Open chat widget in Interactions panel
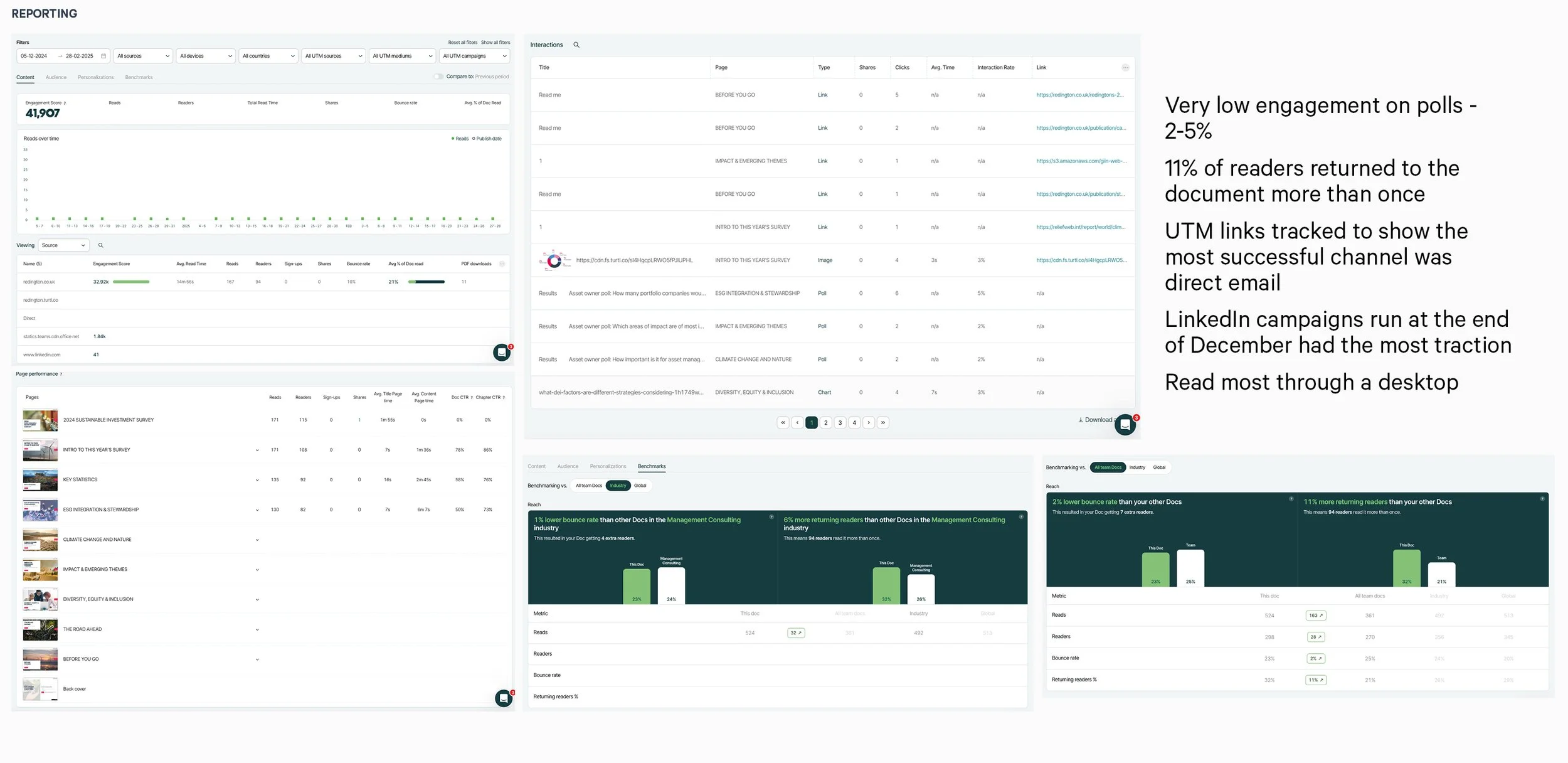Viewport: 1568px width, 763px height. coord(1125,425)
